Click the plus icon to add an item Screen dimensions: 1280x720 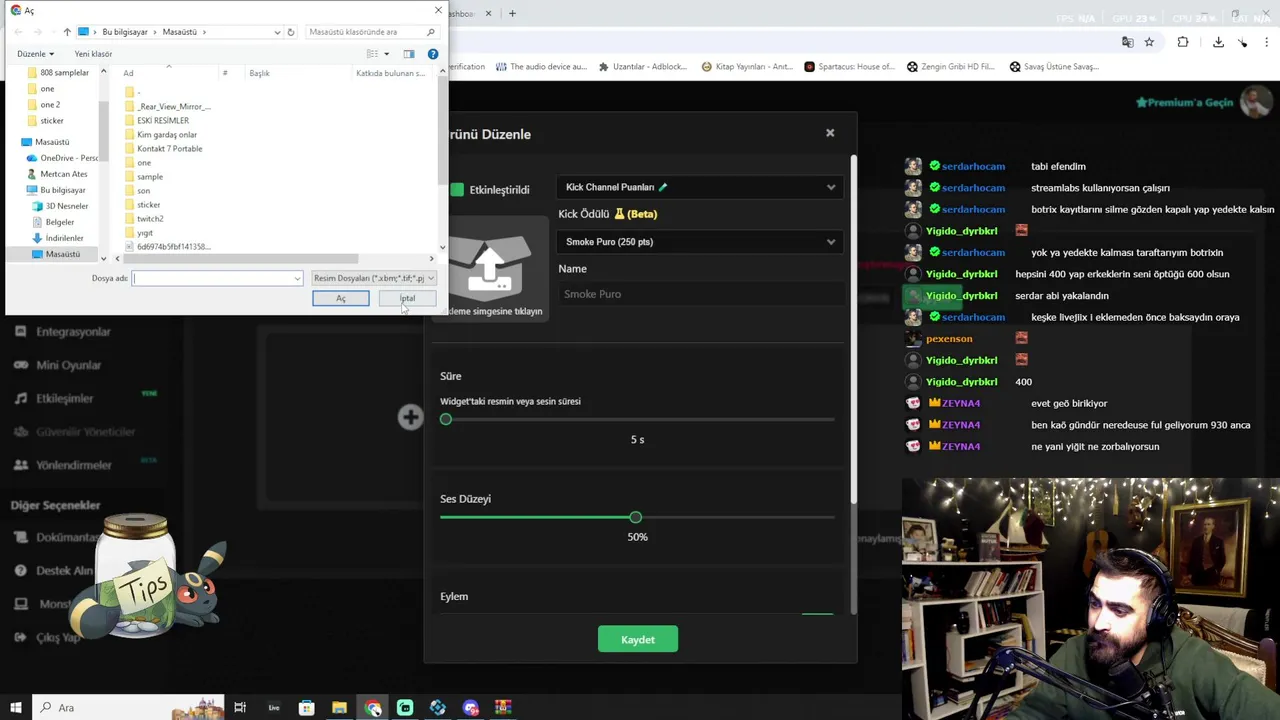pos(410,417)
